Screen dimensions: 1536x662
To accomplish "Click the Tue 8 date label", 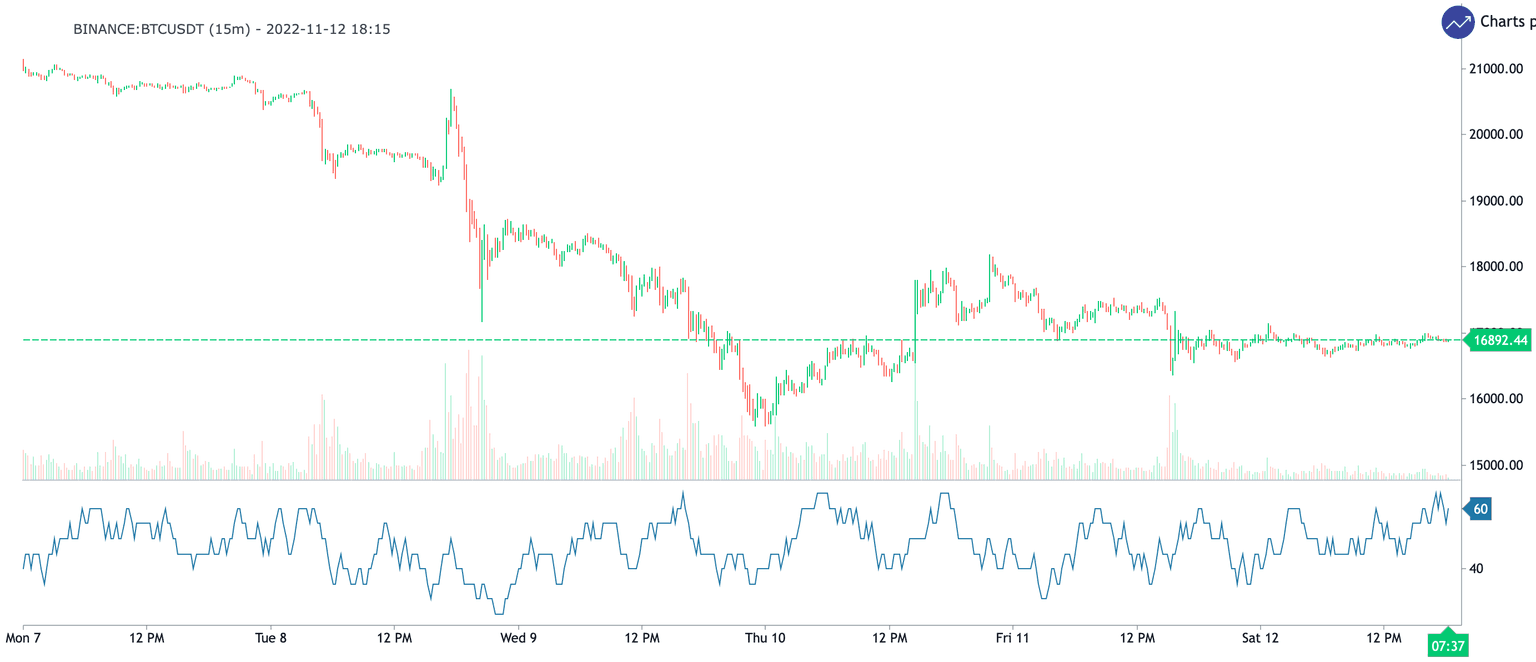I will (271, 637).
